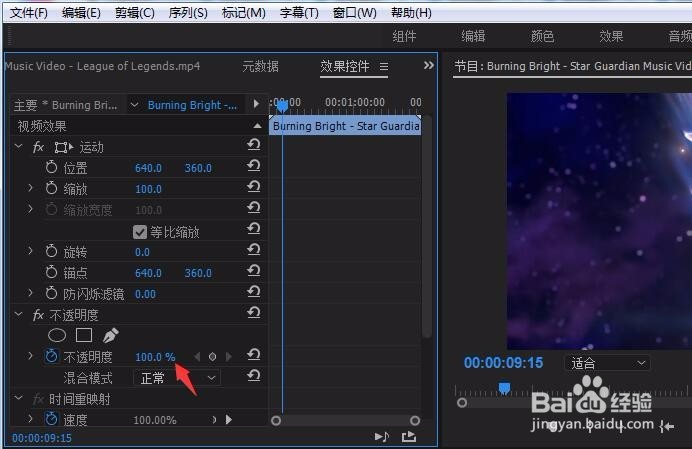Reset the 运动 effect
Screen dimensions: 692x449
(253, 144)
